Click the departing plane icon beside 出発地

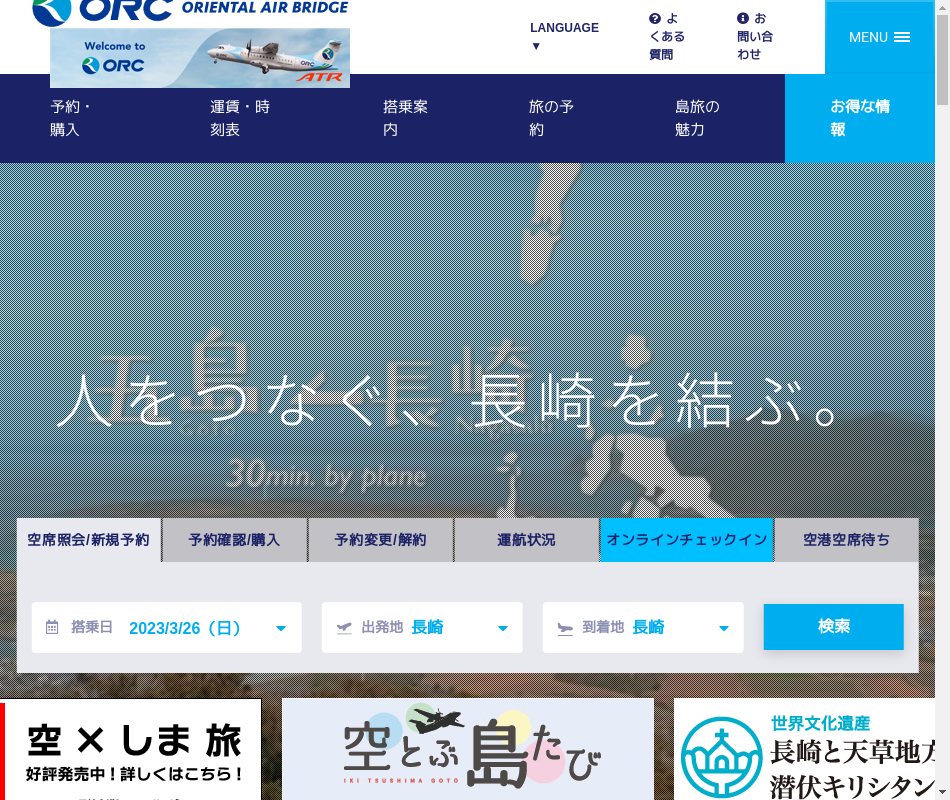(x=344, y=628)
